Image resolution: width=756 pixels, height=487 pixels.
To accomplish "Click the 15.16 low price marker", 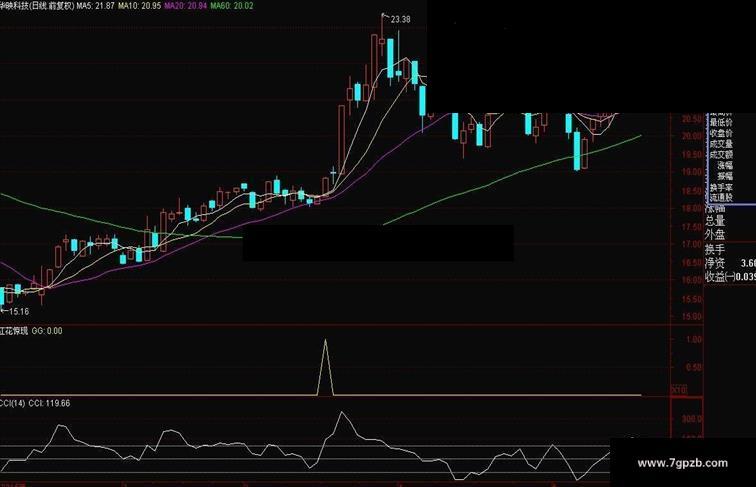I will coord(19,311).
